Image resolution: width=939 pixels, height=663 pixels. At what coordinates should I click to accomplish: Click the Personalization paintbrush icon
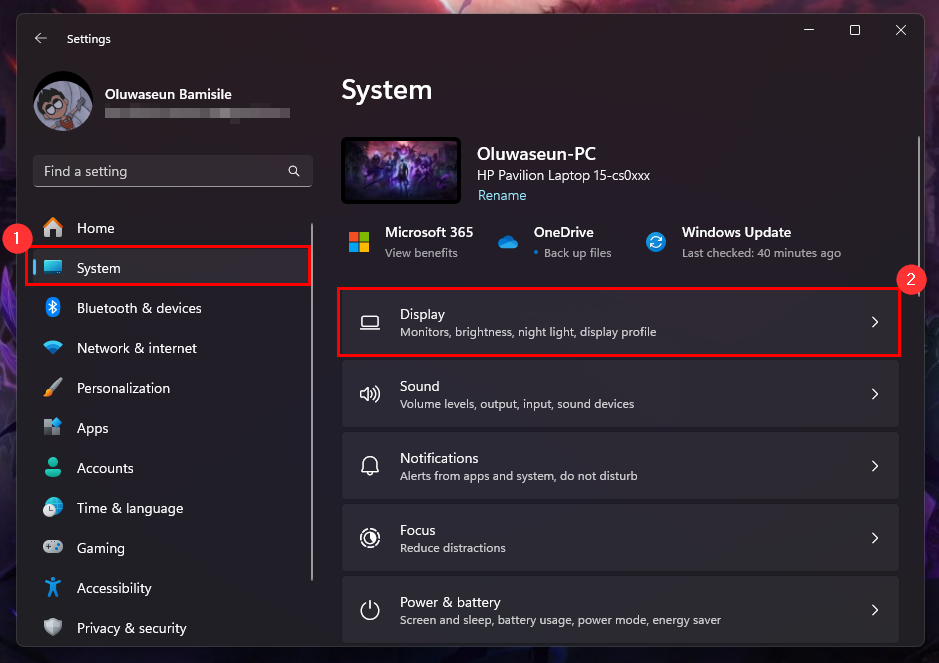coord(53,388)
